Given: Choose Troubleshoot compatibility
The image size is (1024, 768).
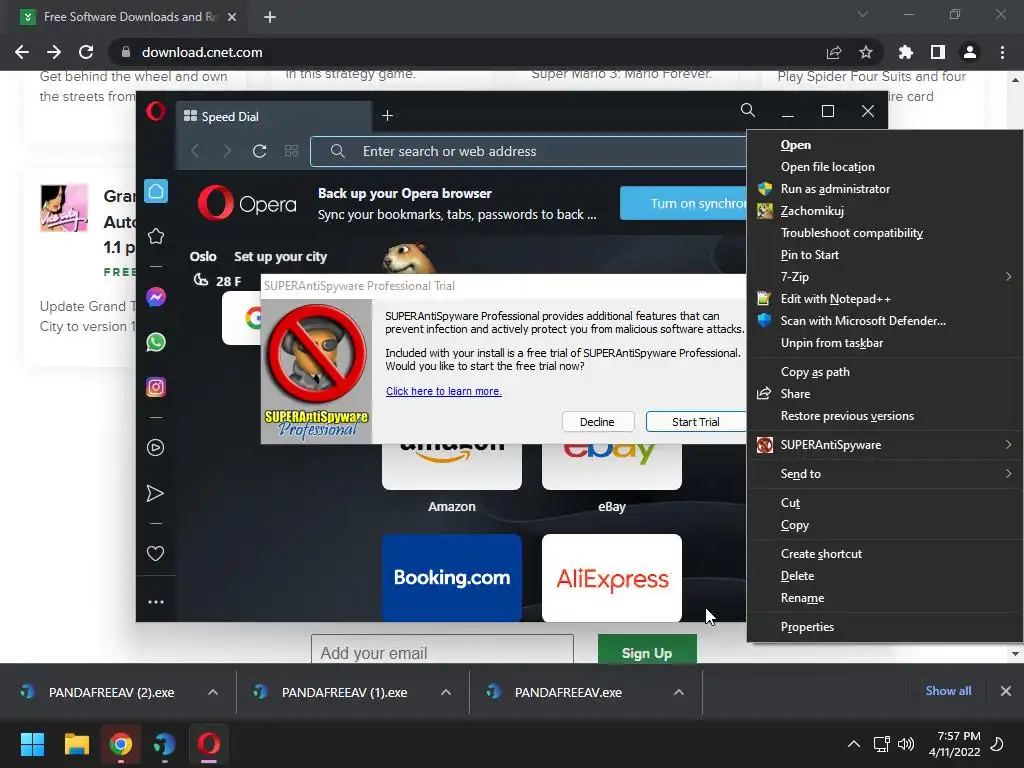Looking at the screenshot, I should pos(885,233).
